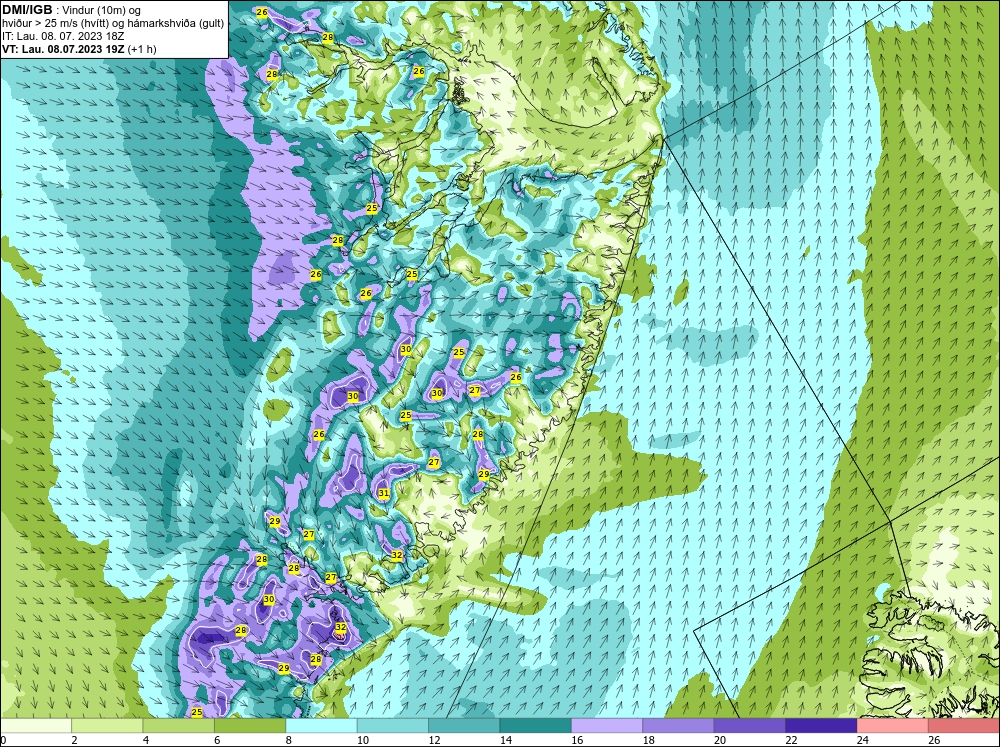
Task: Select the 4–6 m/s green legend swatch
Action: 179,725
